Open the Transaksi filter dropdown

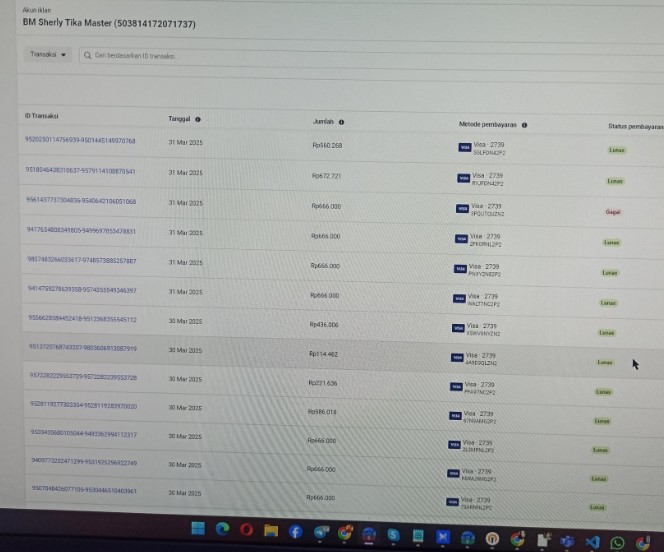point(49,55)
